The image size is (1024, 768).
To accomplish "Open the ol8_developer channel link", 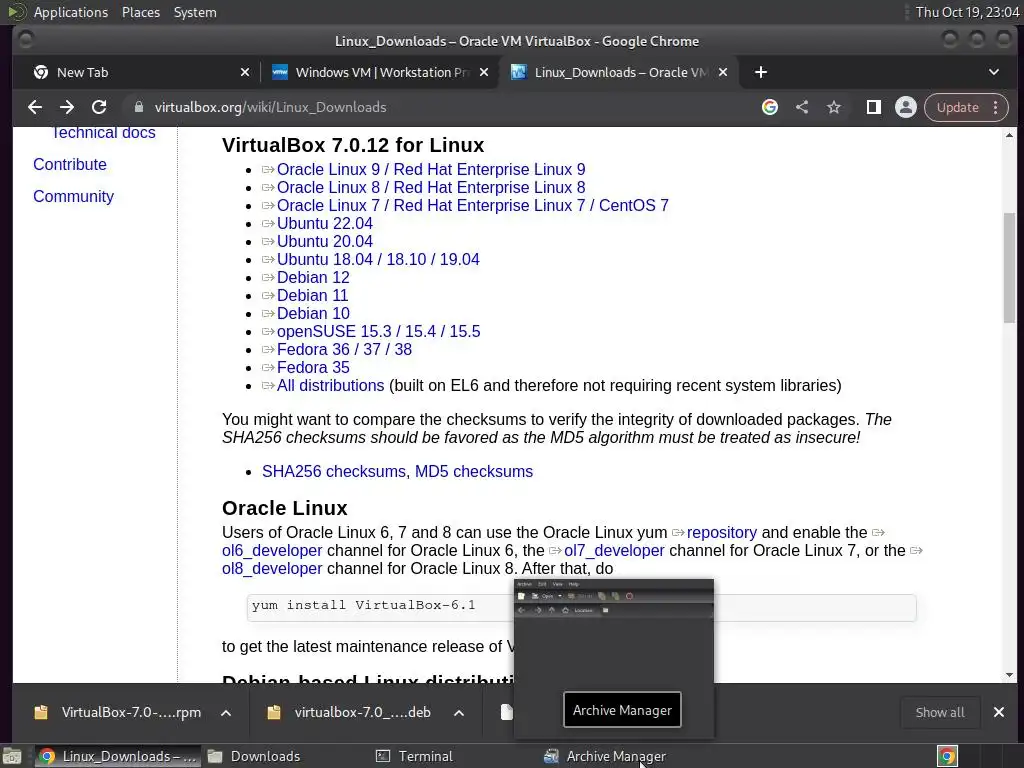I will 272,569.
